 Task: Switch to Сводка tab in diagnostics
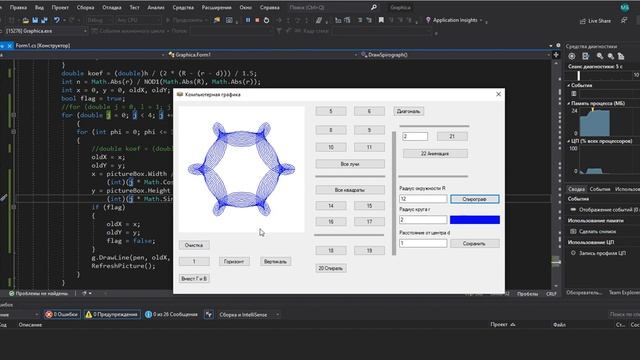coord(576,189)
